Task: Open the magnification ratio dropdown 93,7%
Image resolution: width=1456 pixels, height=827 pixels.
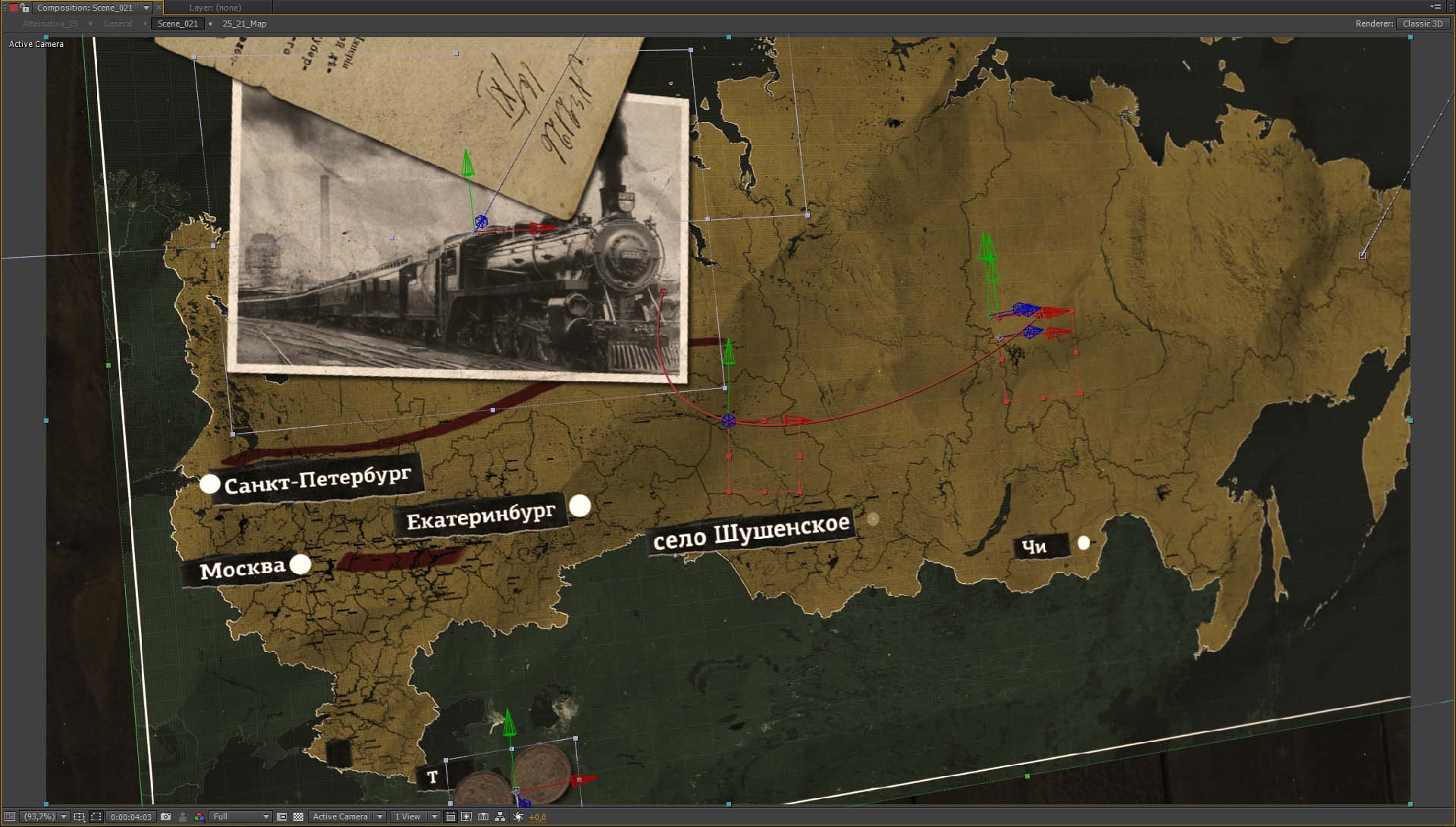Action: [x=45, y=816]
